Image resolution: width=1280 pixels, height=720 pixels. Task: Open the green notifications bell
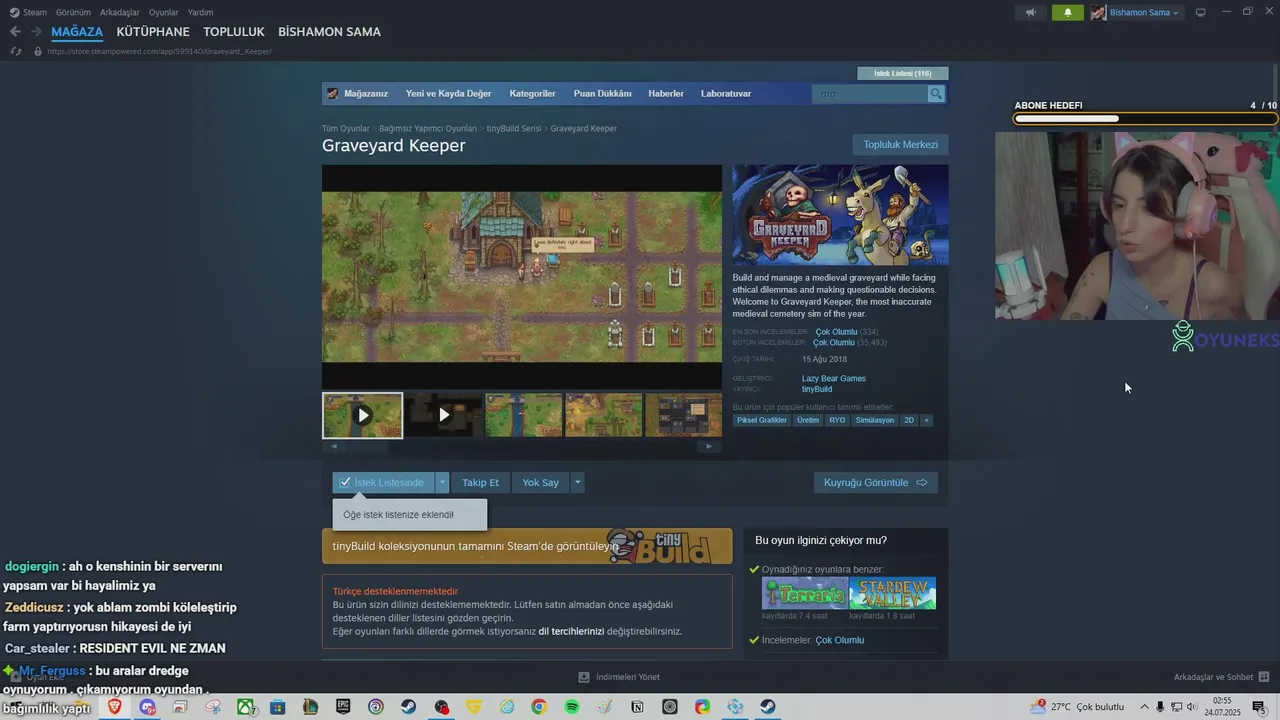1068,12
